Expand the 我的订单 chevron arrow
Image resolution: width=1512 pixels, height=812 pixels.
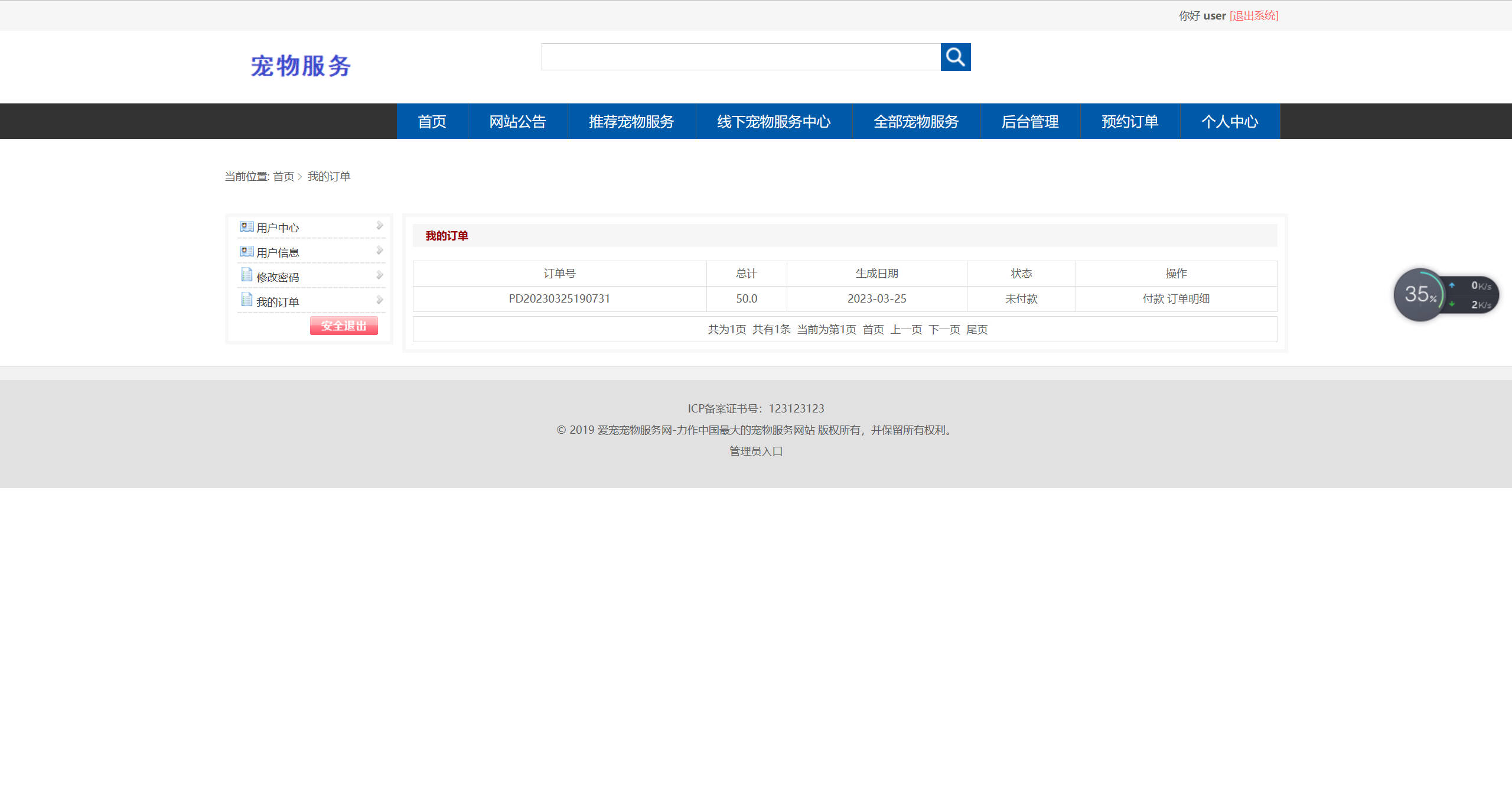click(380, 300)
